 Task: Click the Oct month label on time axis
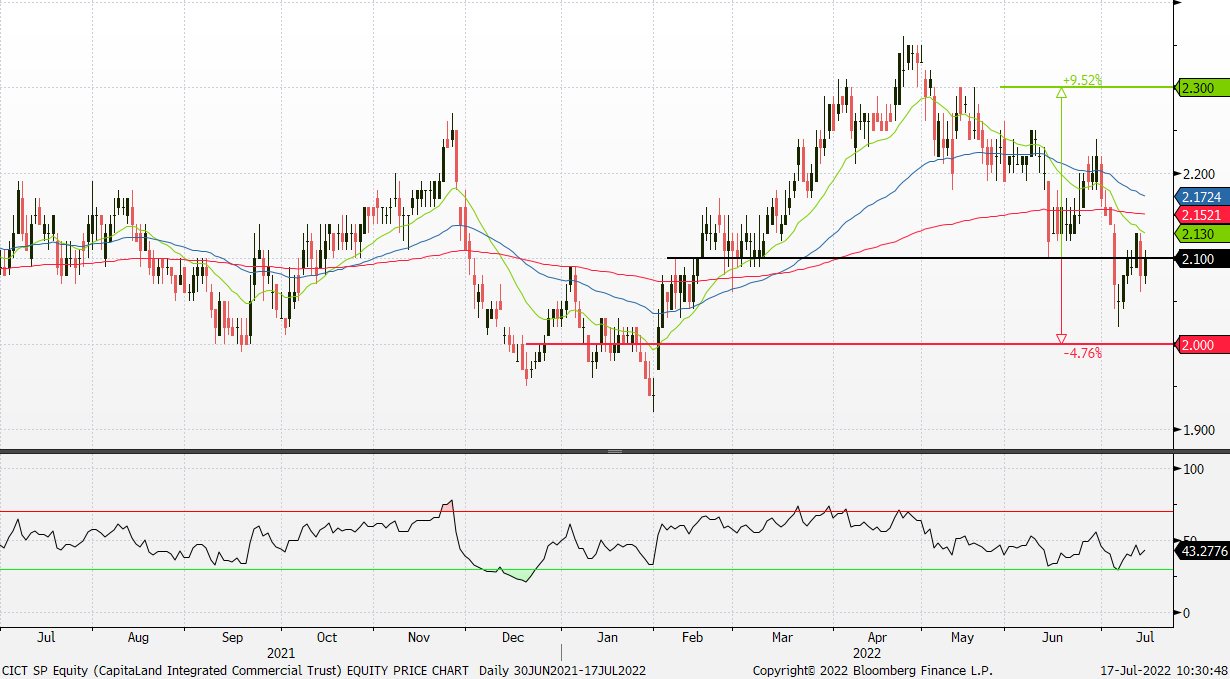326,636
